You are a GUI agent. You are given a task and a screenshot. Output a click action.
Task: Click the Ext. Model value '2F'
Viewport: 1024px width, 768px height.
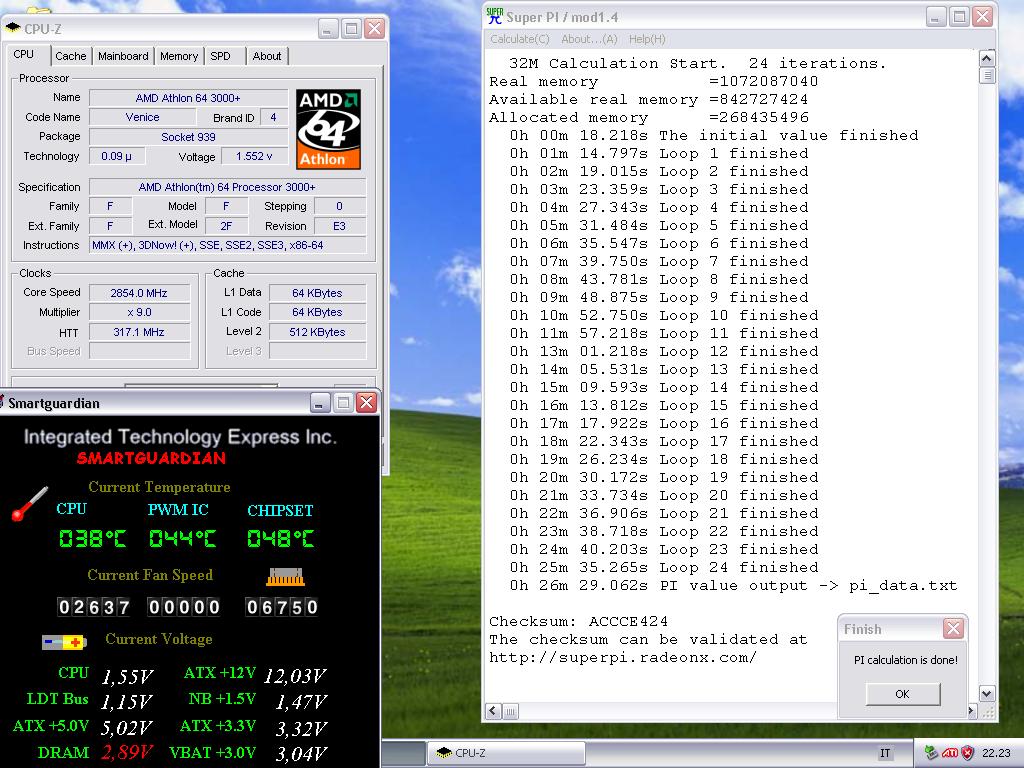click(x=226, y=226)
